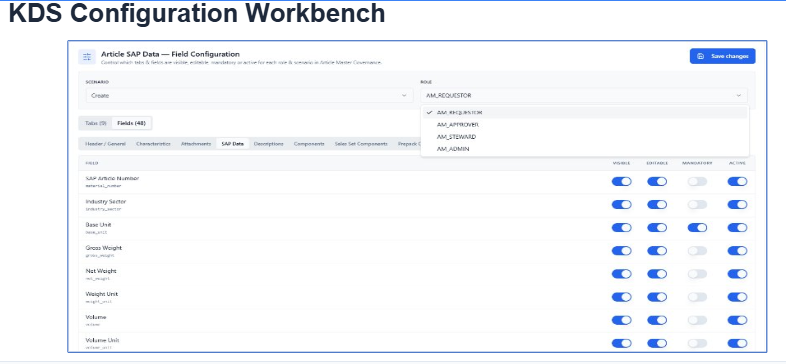Toggle Active for Base Unit

coord(737,228)
